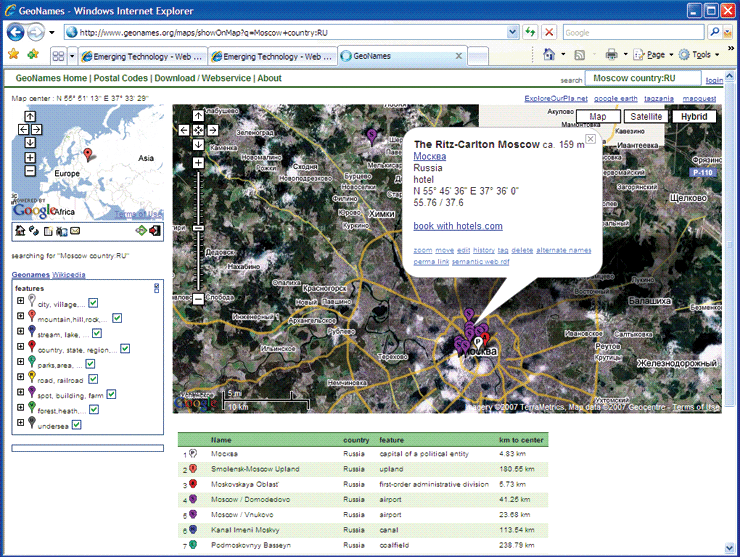
Task: Click the green diamond icon under the mini-map
Action: click(x=141, y=230)
